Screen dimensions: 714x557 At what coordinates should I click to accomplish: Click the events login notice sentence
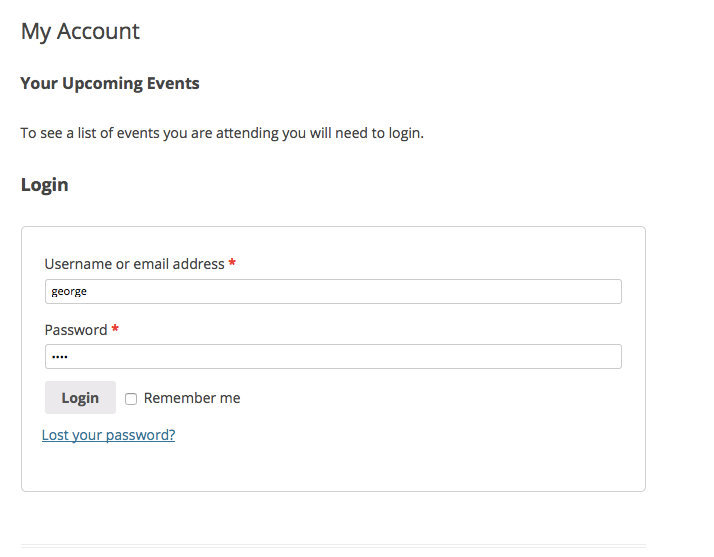coord(222,133)
